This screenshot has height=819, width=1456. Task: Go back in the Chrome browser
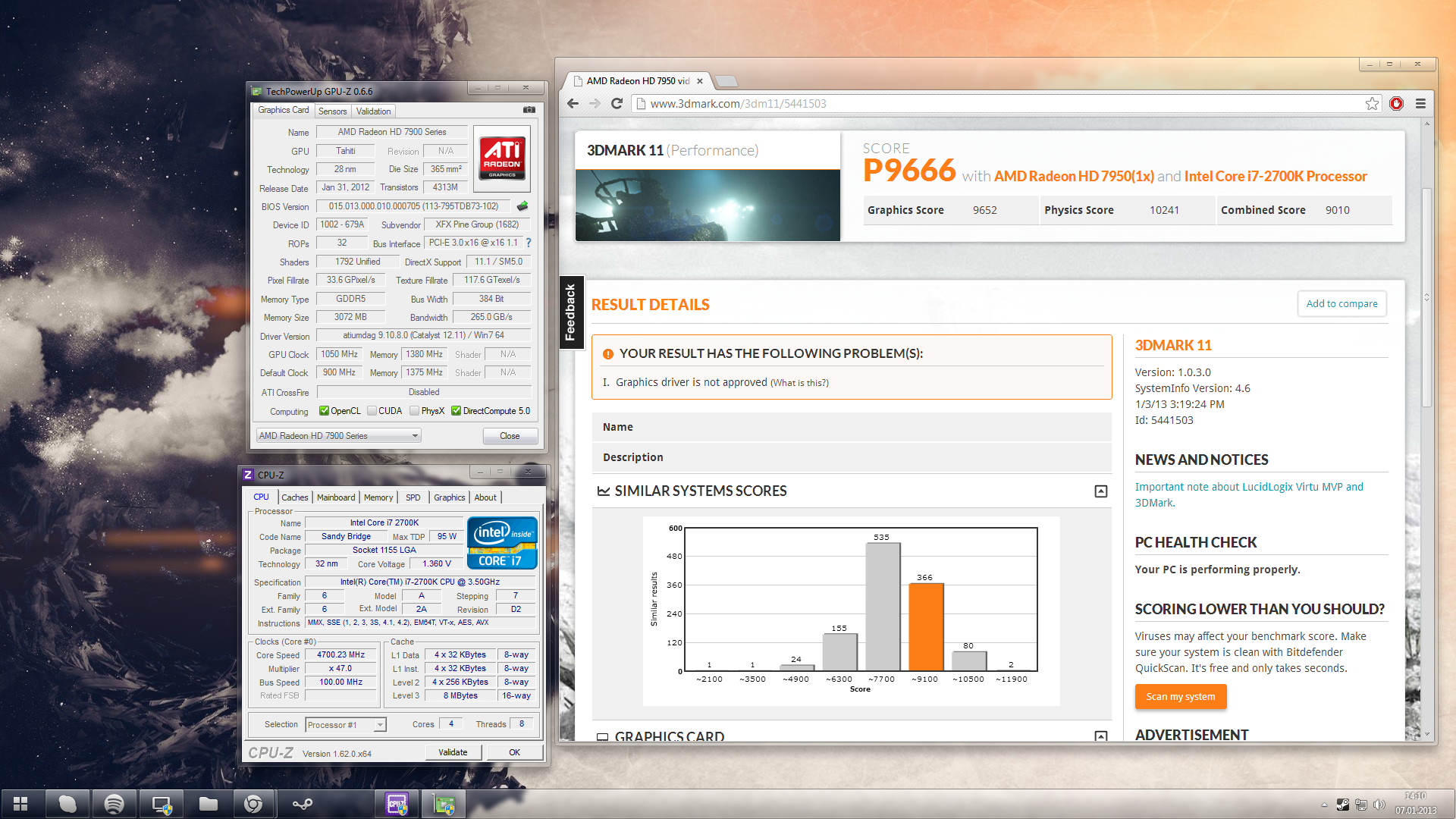[573, 103]
